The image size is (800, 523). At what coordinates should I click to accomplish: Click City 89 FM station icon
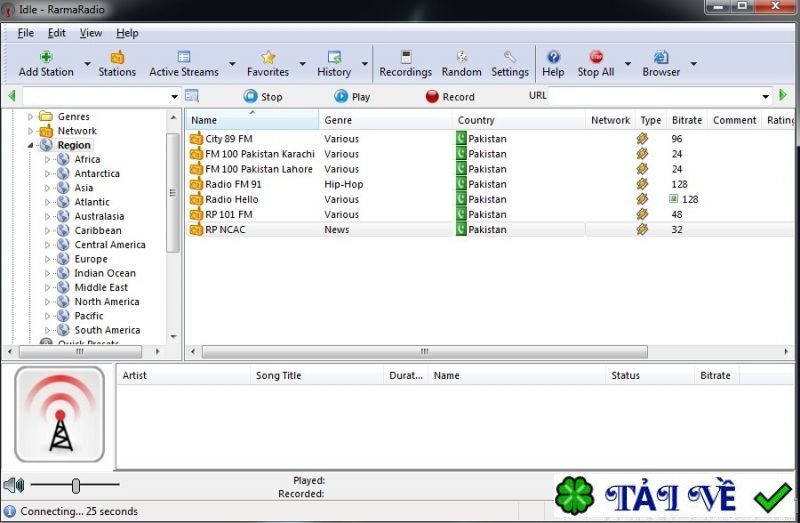pos(196,138)
